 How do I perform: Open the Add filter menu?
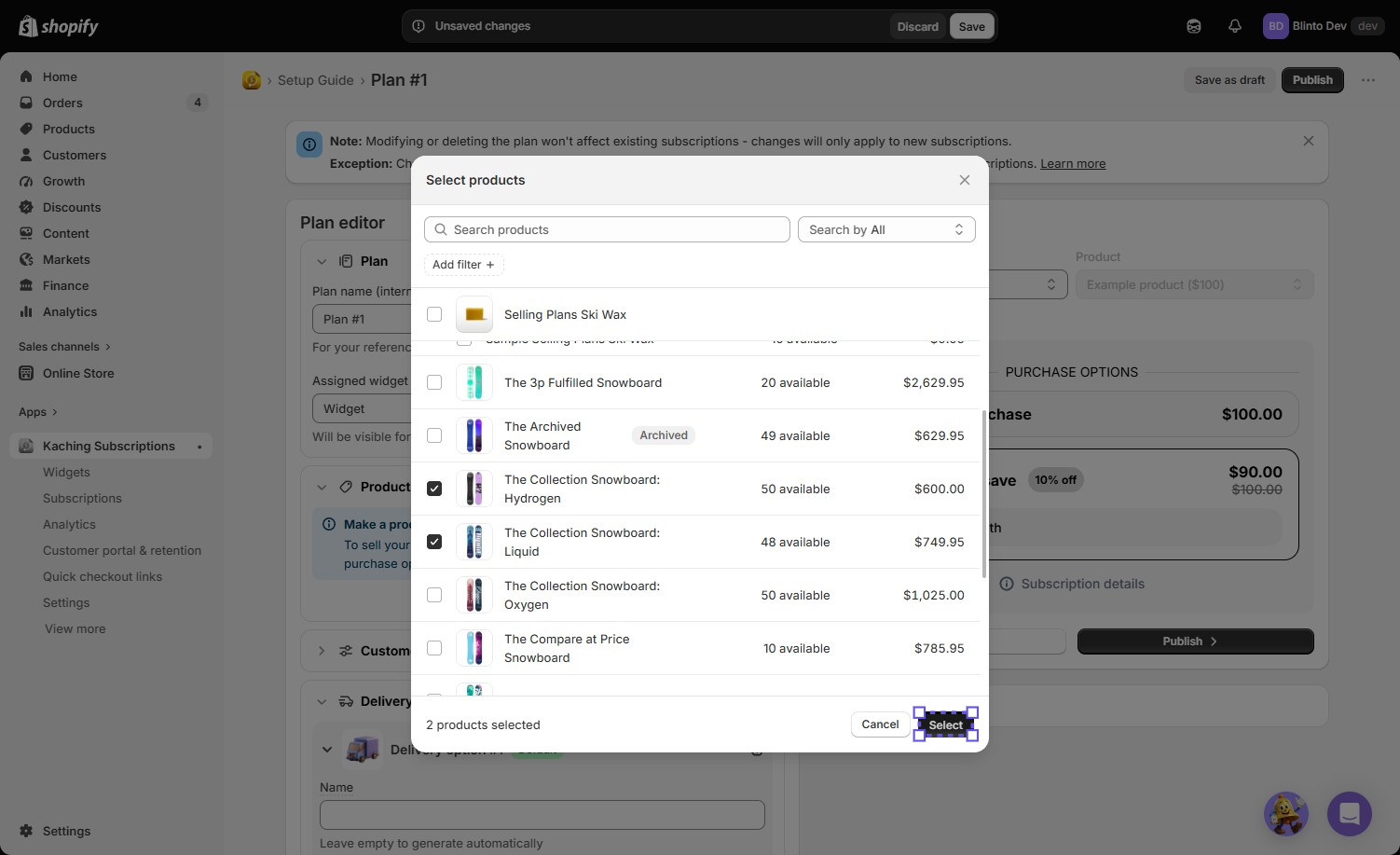coord(464,265)
